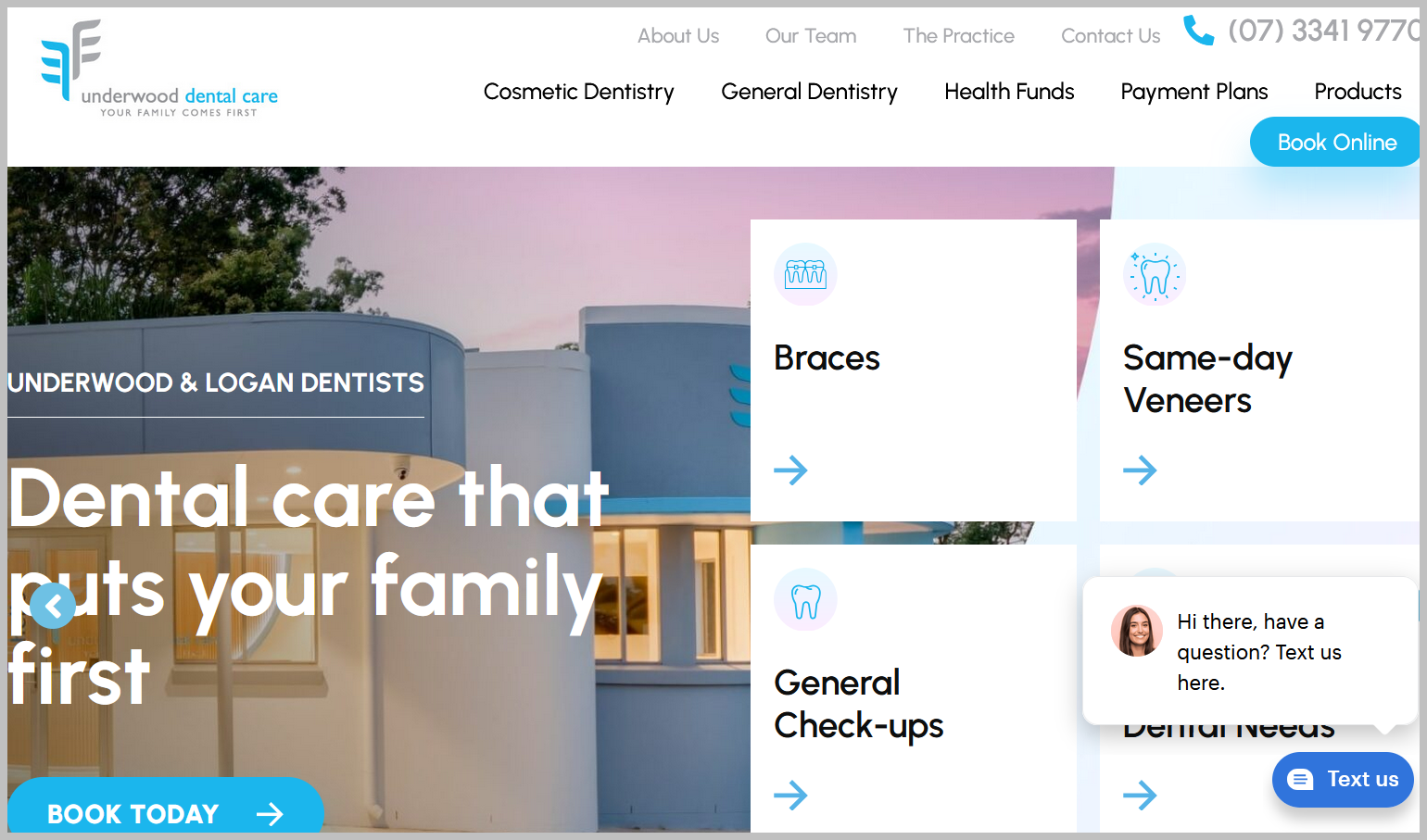Click the arrow under Same-day Veneers
This screenshot has width=1427, height=840.
pos(1140,470)
